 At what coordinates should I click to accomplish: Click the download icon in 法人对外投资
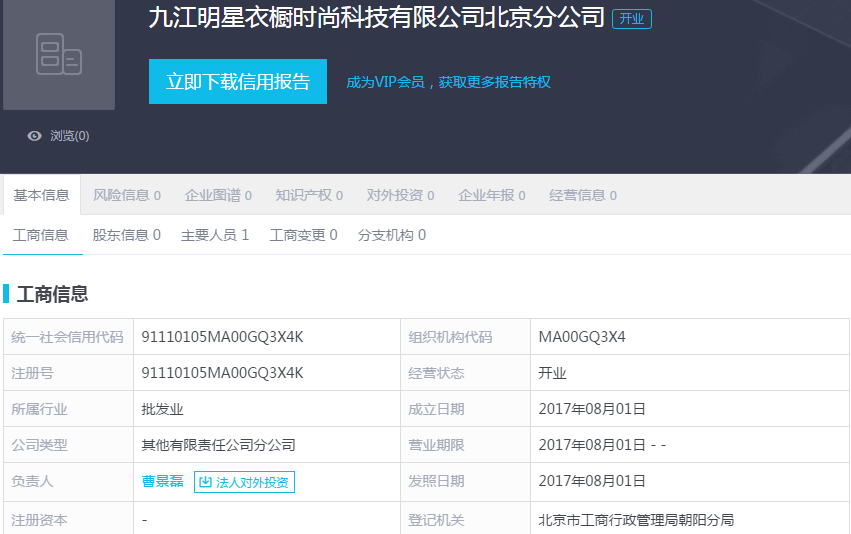click(205, 482)
